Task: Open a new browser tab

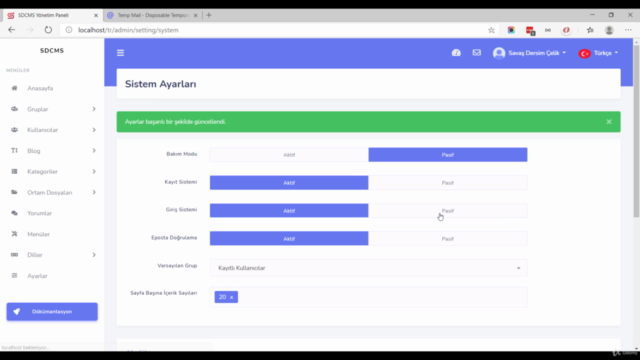Action: (x=209, y=15)
